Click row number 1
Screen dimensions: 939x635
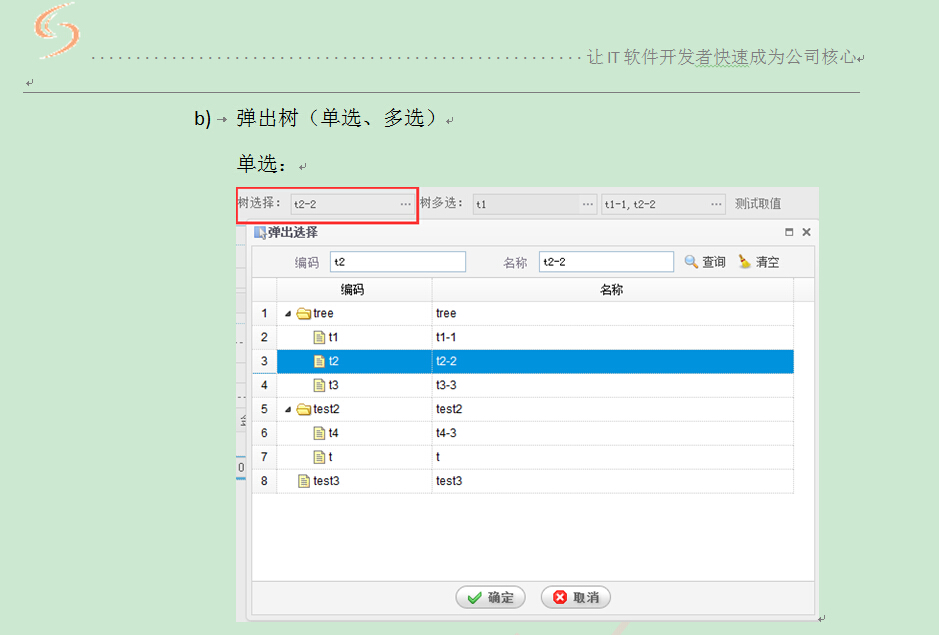[264, 313]
